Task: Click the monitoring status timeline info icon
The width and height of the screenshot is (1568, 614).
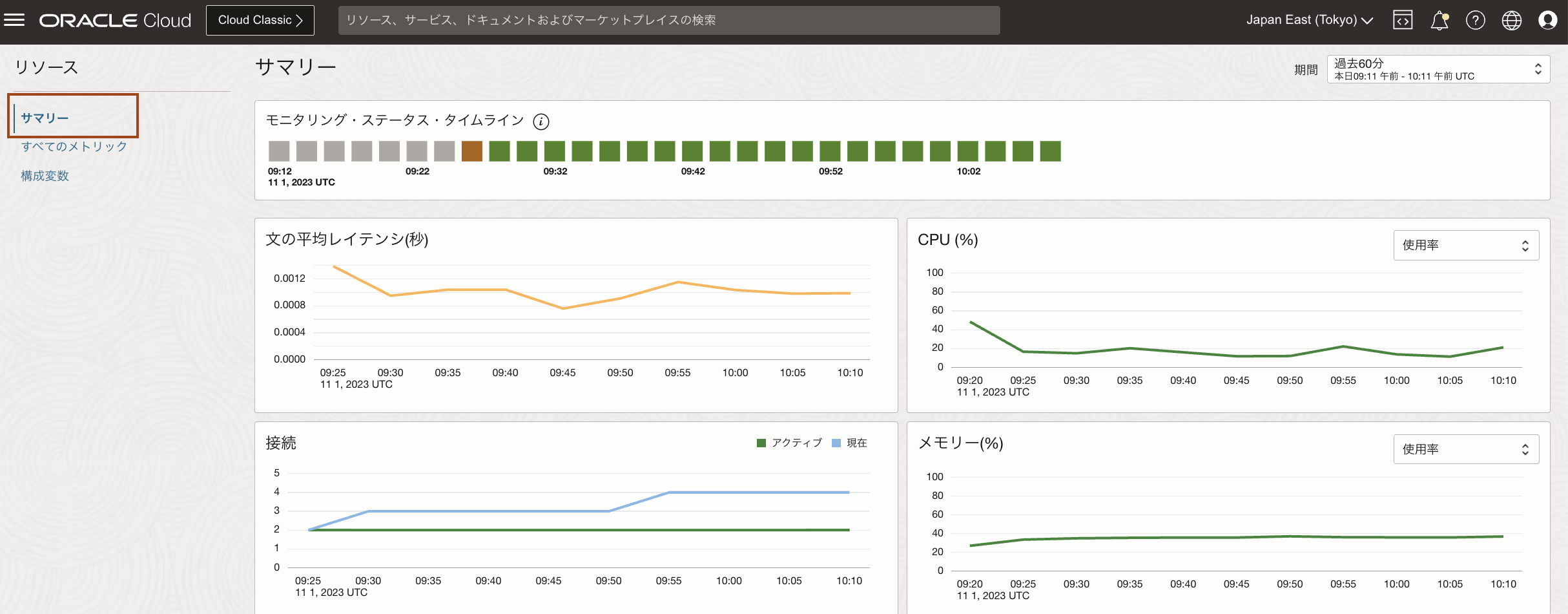Action: (541, 122)
